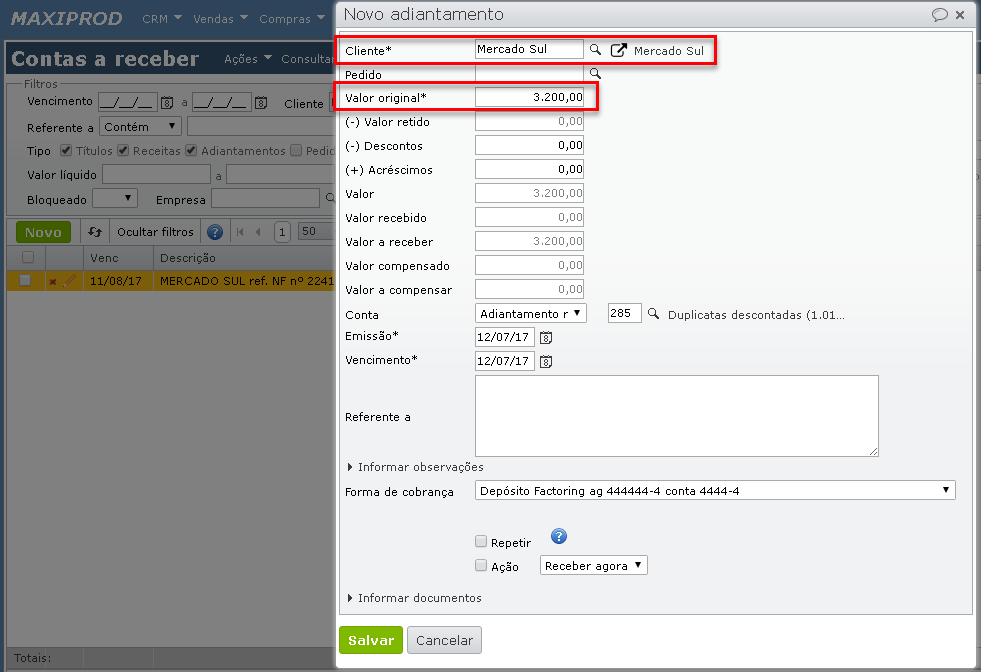
Task: Select the 11/08/17 row checkbox
Action: tap(25, 280)
